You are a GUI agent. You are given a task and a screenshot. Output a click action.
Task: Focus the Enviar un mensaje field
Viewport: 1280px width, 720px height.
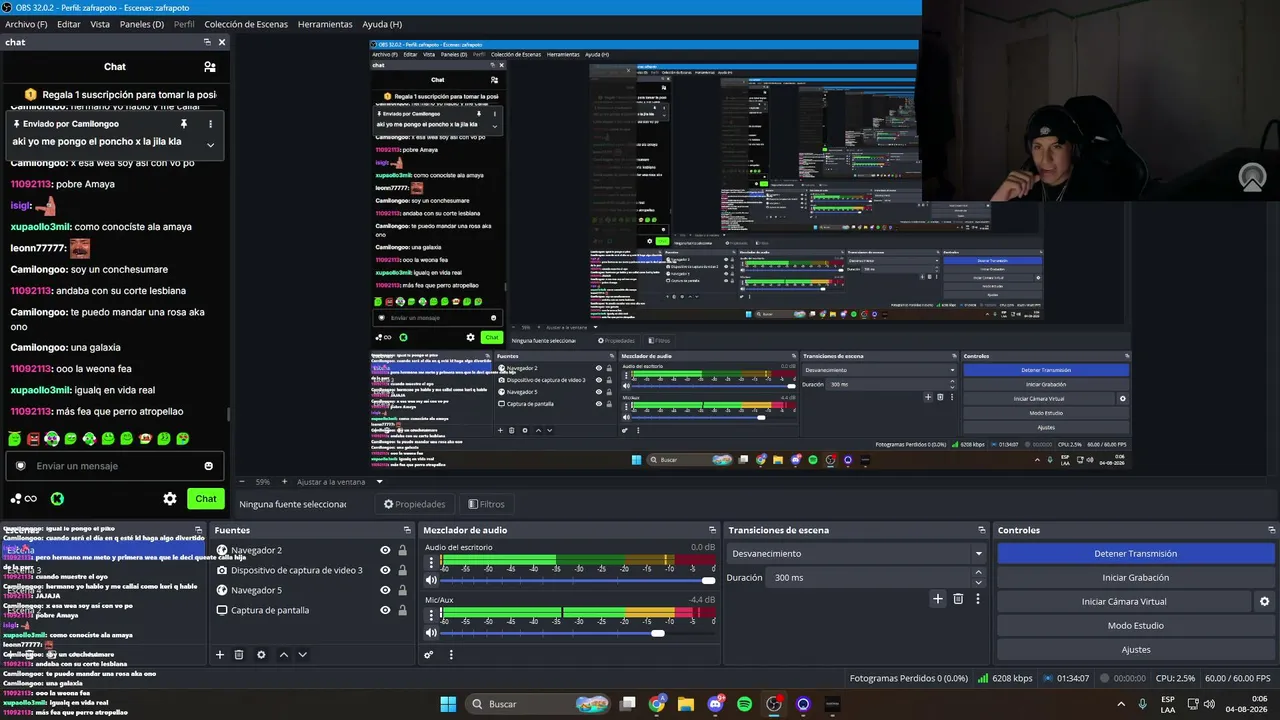point(115,466)
